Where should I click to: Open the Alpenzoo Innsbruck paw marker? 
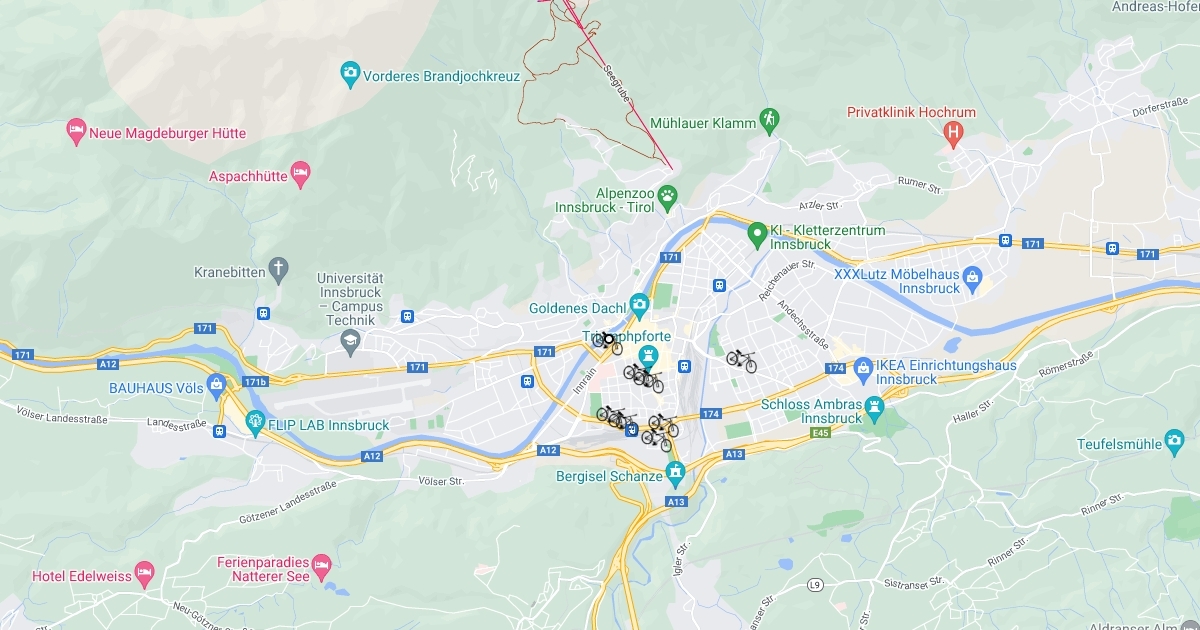click(667, 194)
